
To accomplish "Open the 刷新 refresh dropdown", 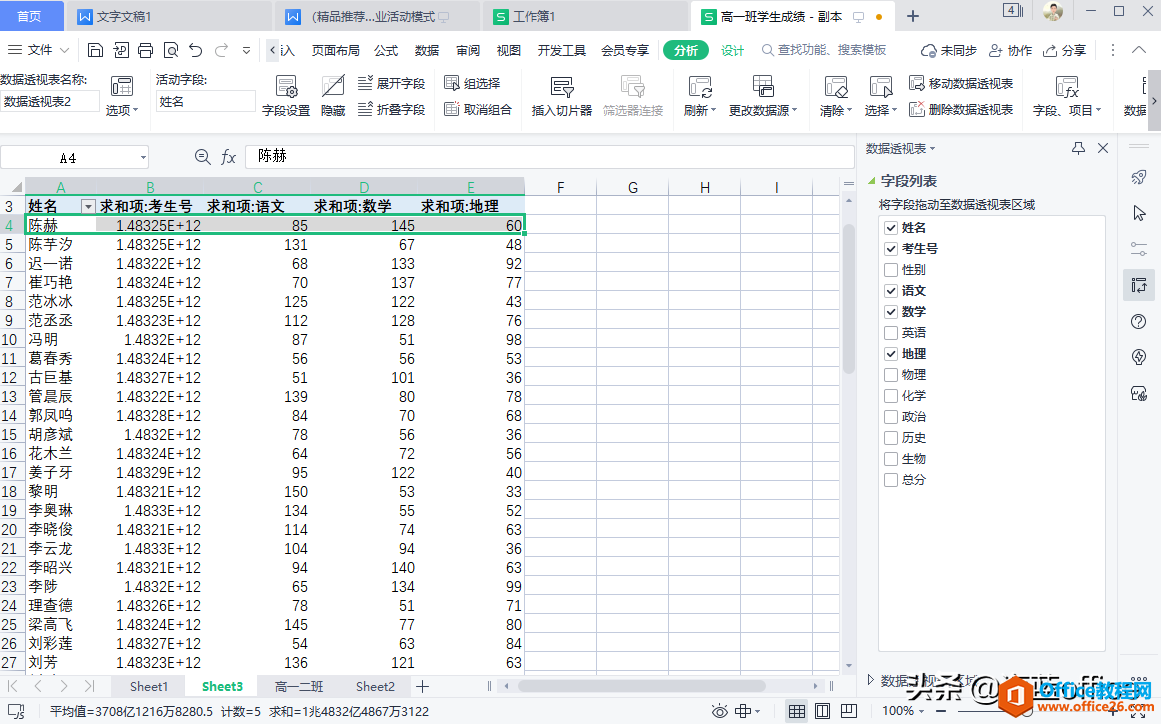I will coord(700,96).
